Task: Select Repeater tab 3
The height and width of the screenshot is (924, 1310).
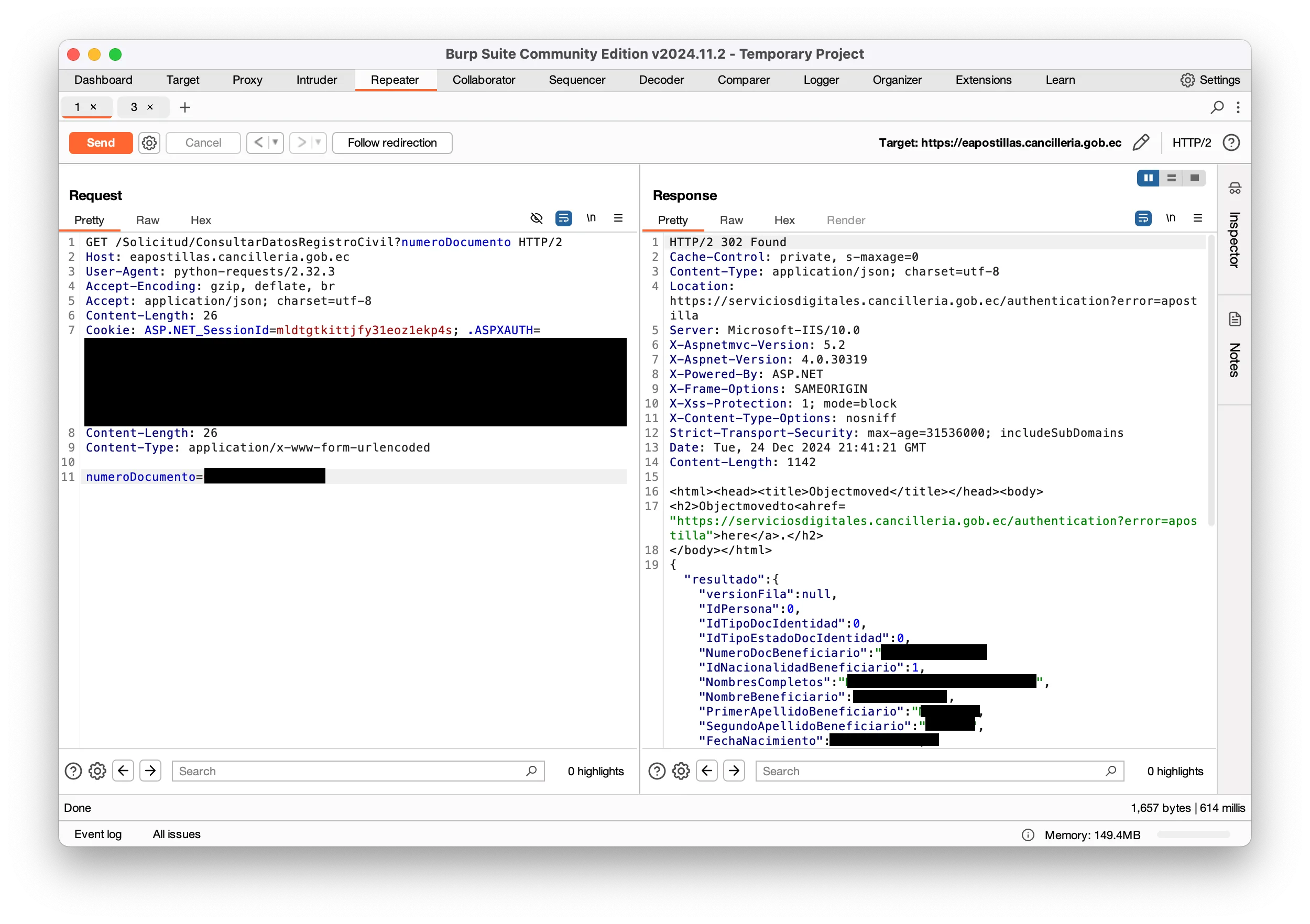Action: click(134, 107)
